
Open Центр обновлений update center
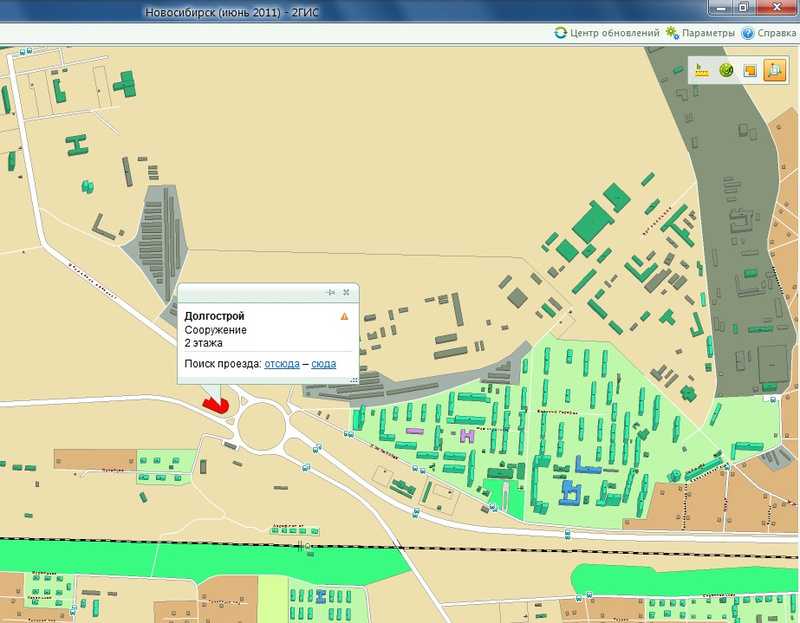[607, 33]
